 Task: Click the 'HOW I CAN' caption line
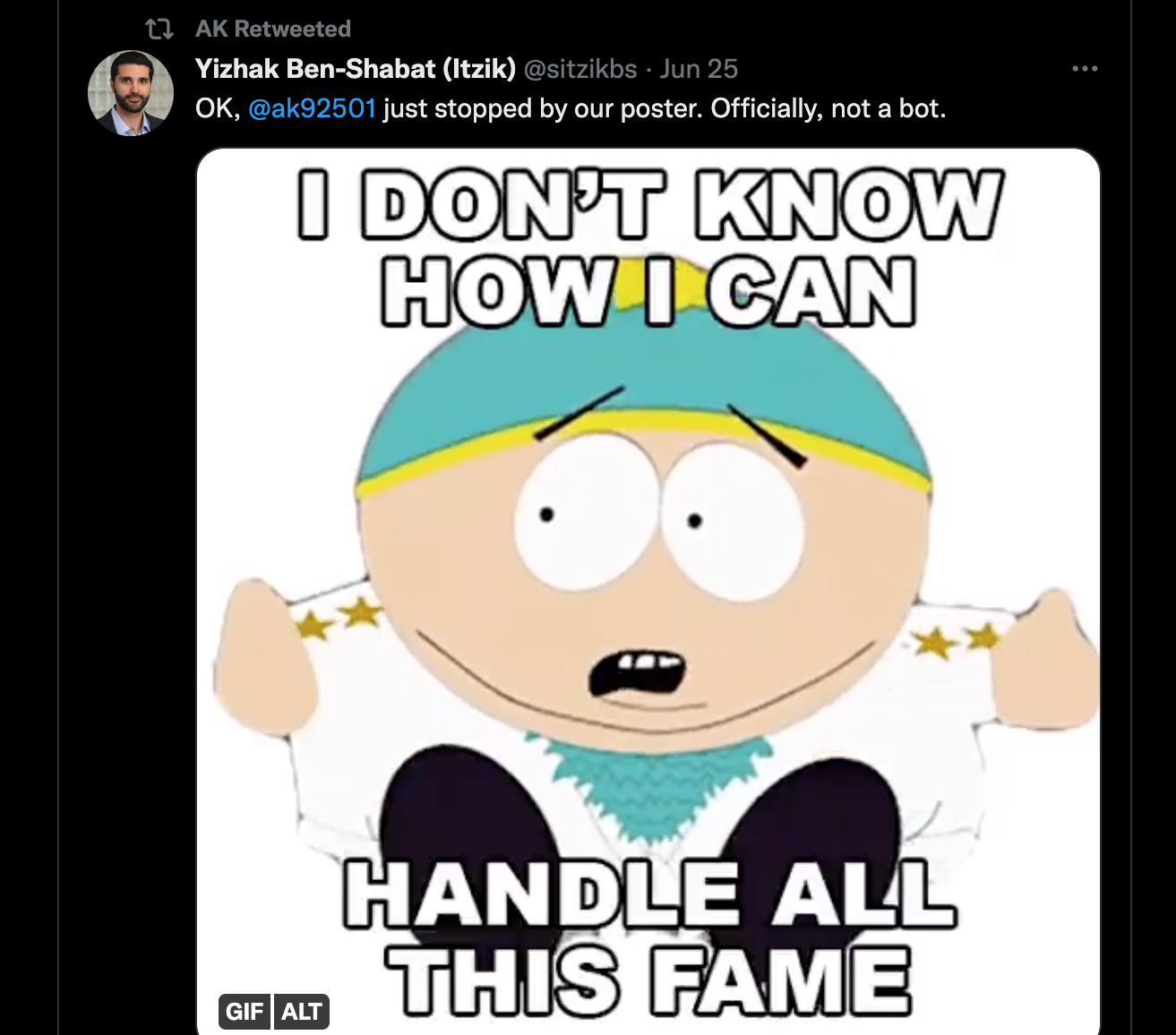pos(648,293)
